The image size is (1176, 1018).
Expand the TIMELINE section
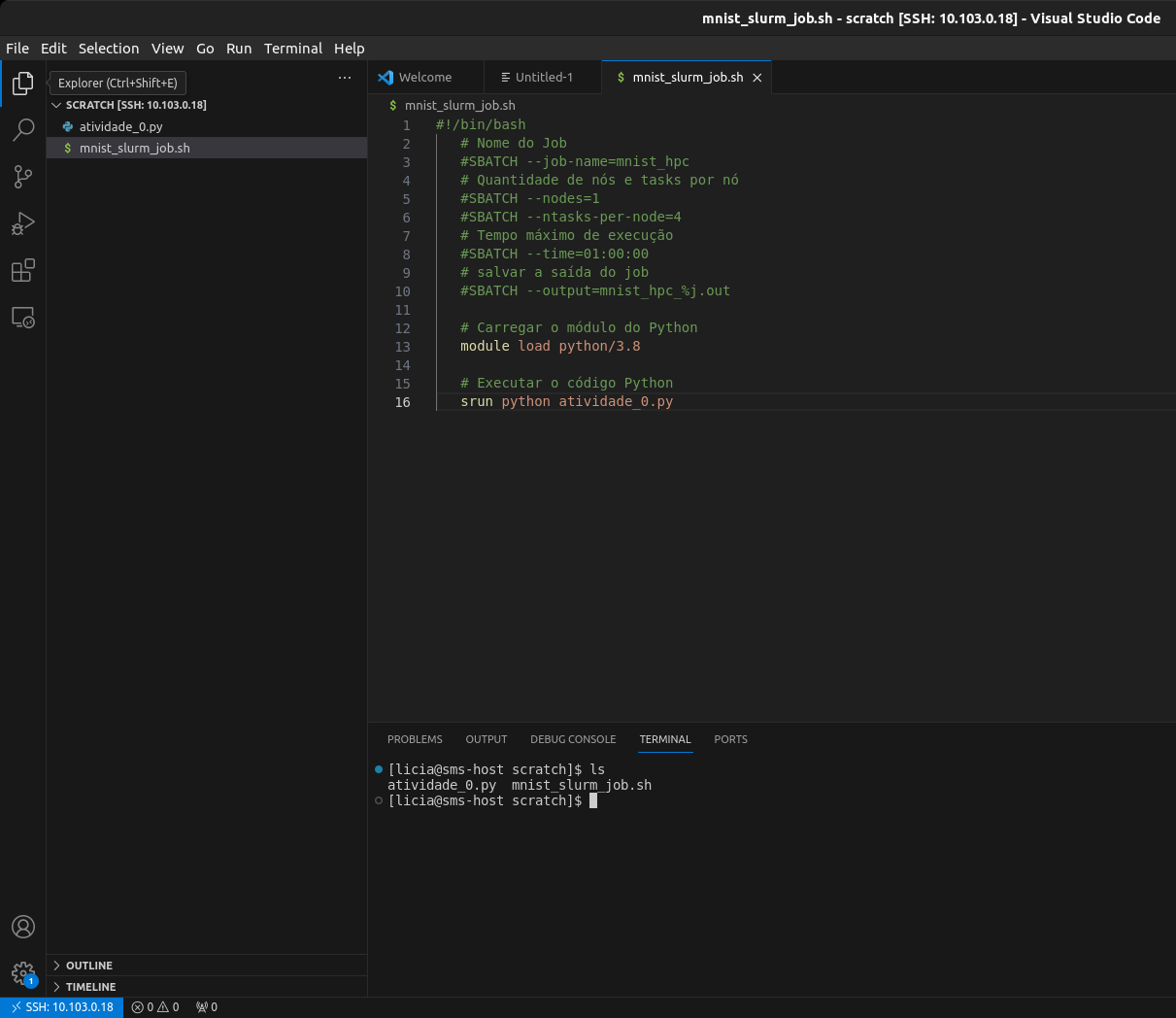point(207,987)
